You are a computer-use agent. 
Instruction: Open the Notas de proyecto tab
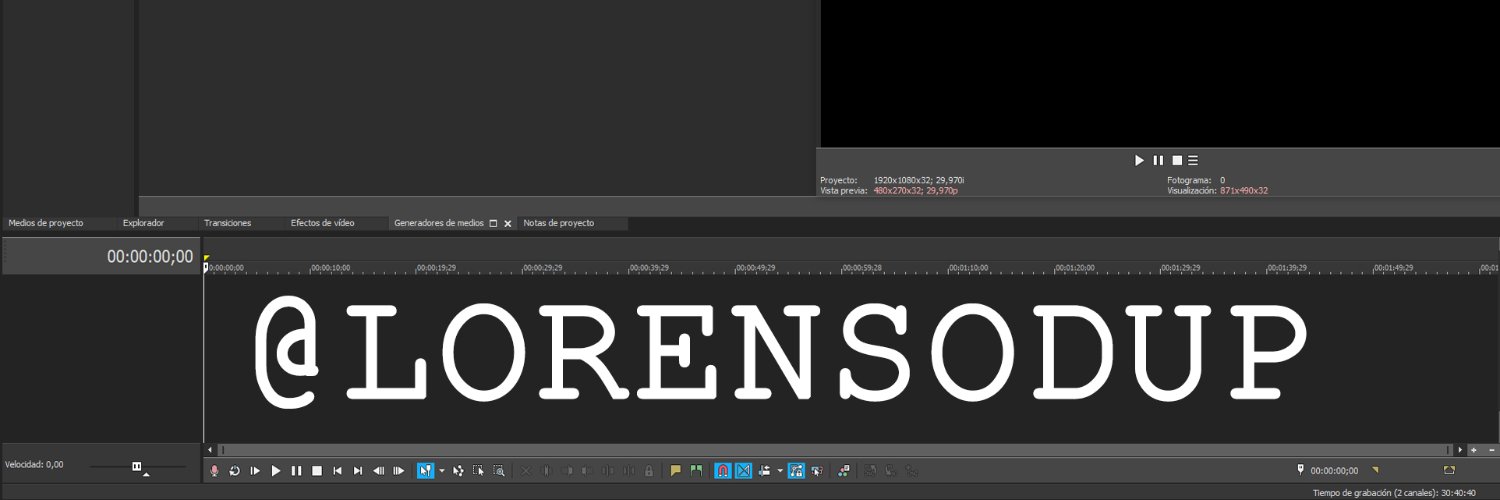[x=559, y=223]
